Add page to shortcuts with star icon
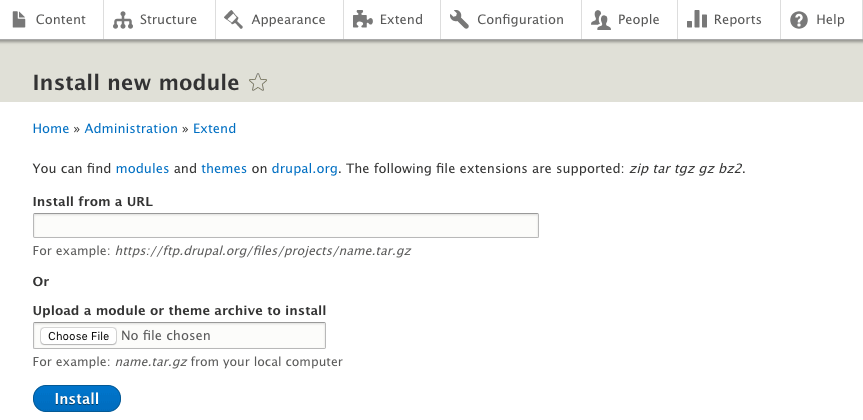The image size is (863, 420). pos(258,82)
